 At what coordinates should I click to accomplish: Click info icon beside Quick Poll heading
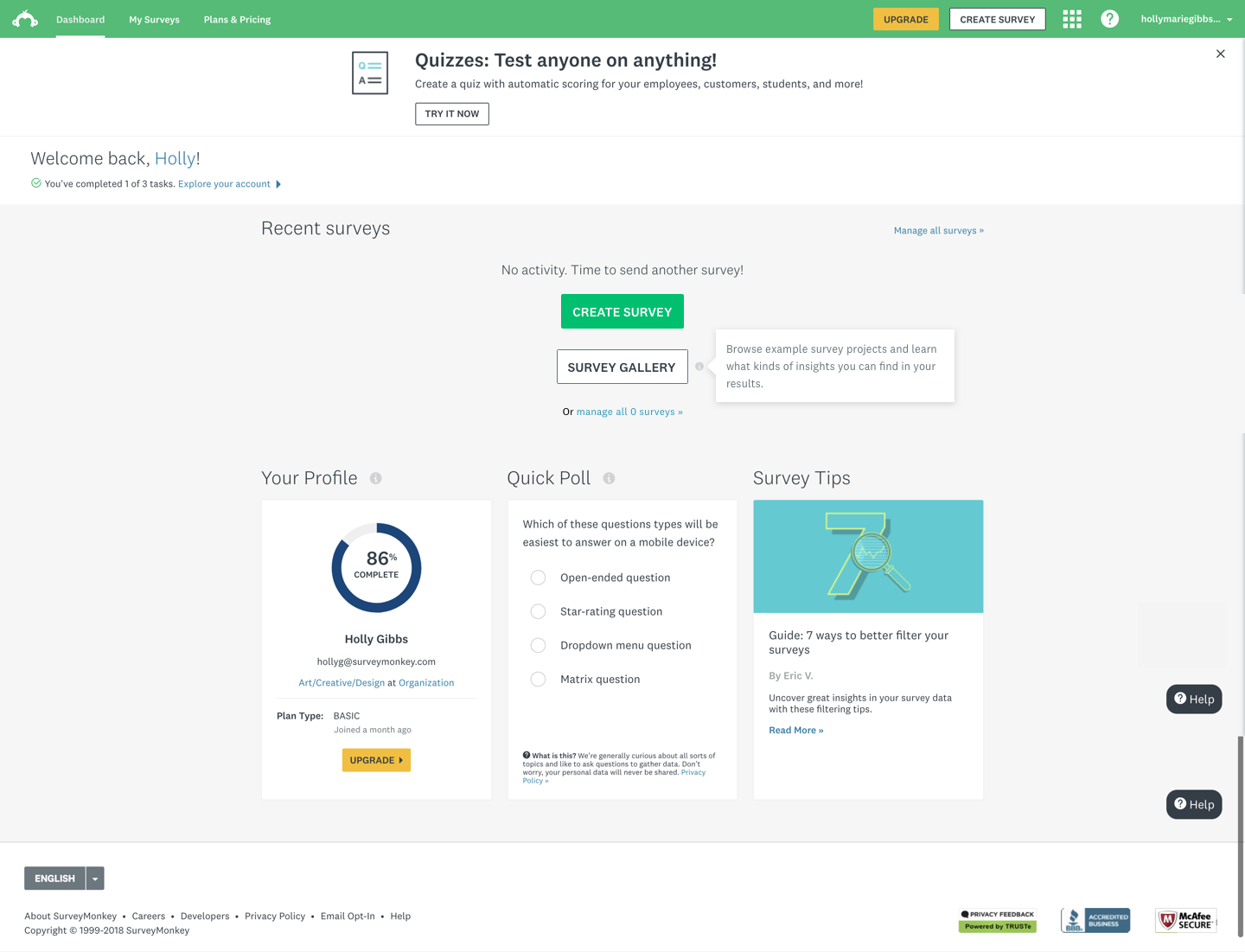pyautogui.click(x=610, y=478)
